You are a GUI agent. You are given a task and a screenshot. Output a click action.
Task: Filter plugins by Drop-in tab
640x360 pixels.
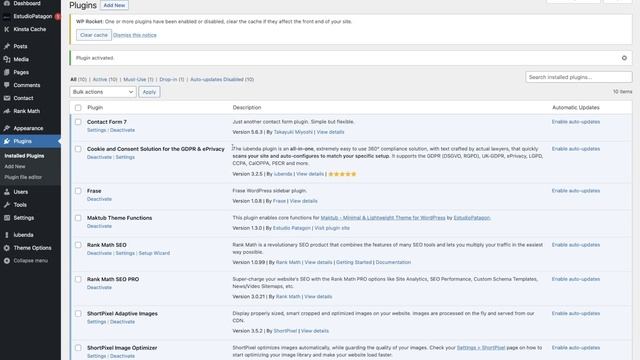[172, 80]
